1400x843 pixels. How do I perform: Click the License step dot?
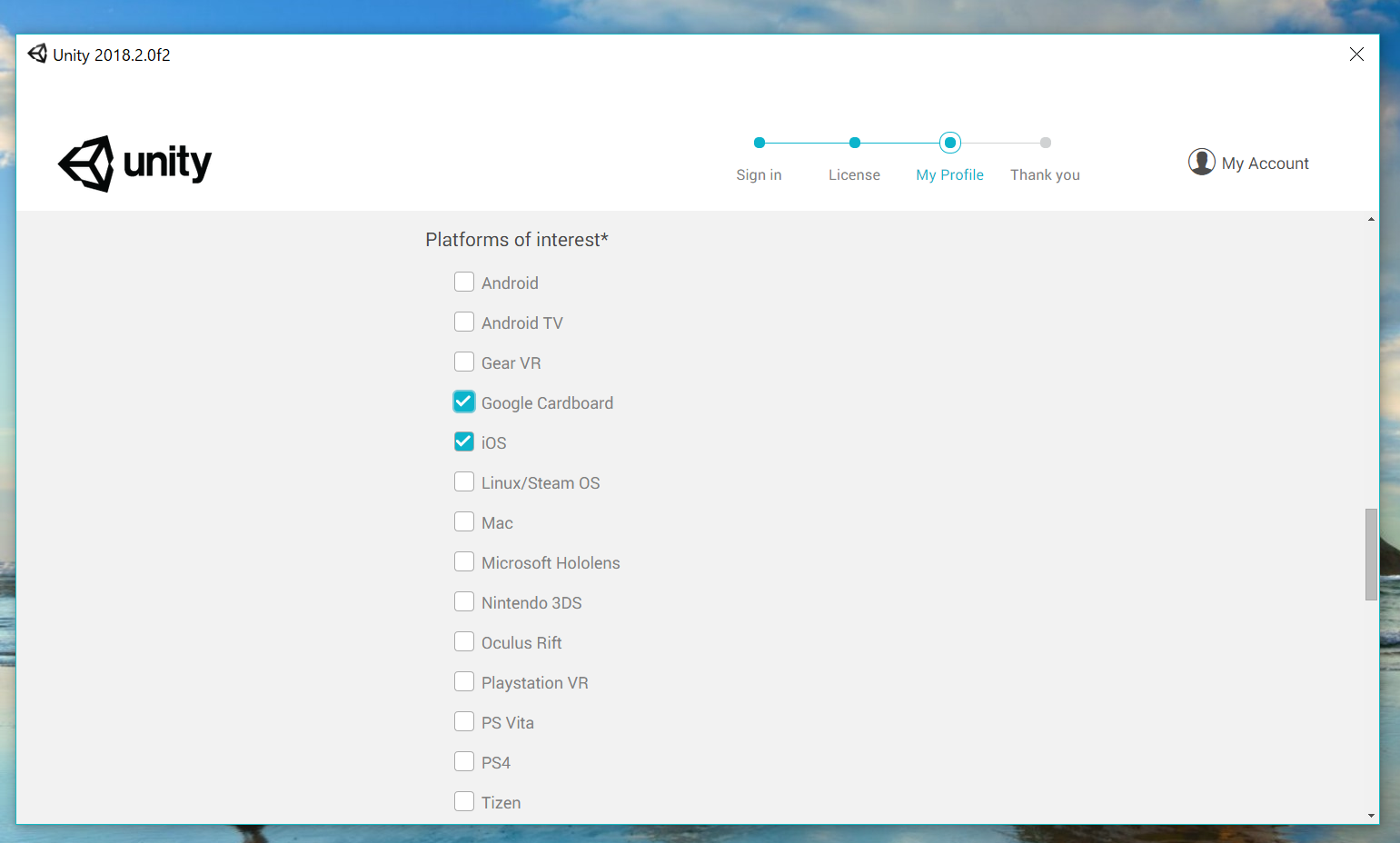854,143
